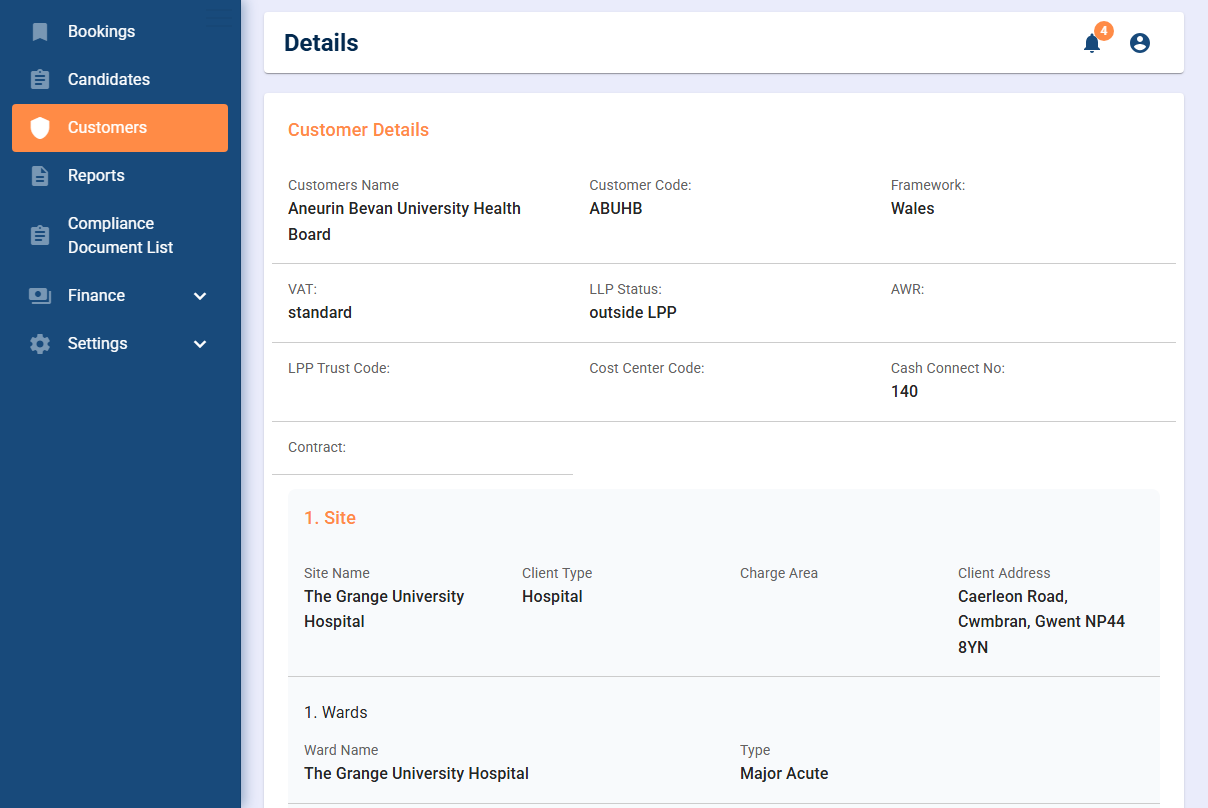Go to the Candidates page
The width and height of the screenshot is (1208, 808).
click(120, 80)
